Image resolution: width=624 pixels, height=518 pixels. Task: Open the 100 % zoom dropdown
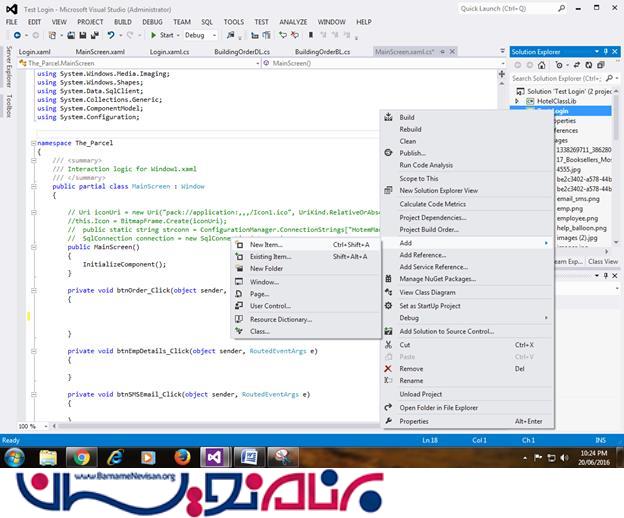pos(45,426)
